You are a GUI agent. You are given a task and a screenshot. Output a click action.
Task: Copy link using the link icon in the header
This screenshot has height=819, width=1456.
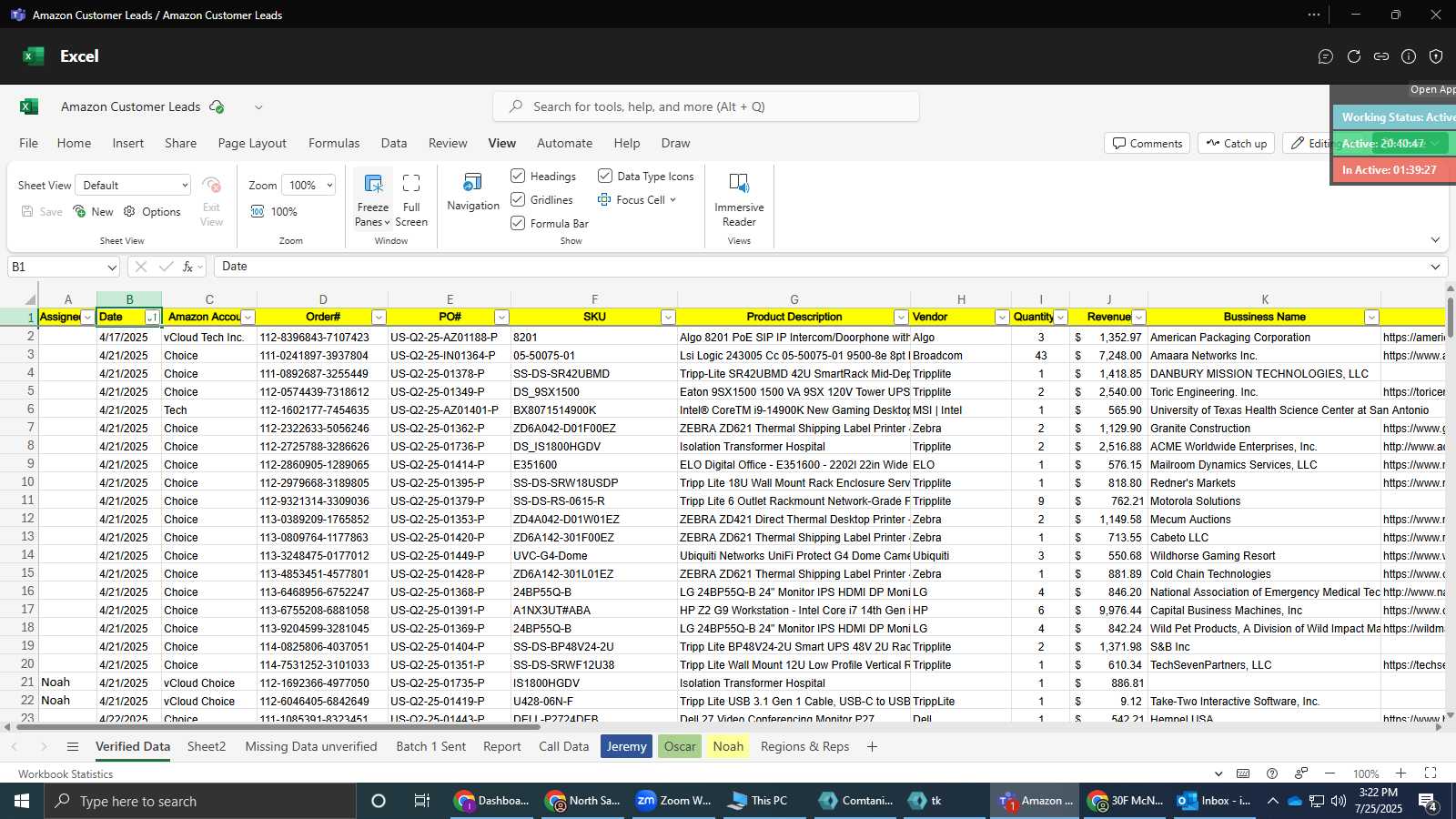tap(1381, 56)
